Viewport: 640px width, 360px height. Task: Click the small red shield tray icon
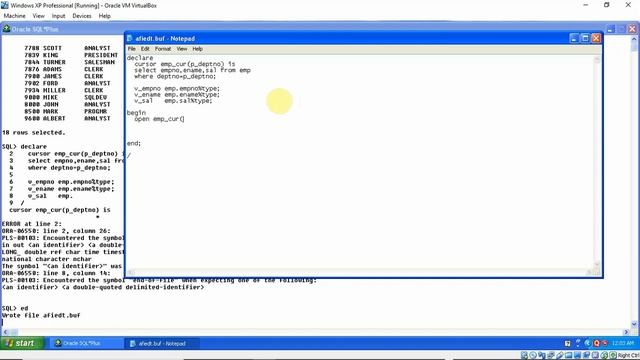click(x=605, y=343)
